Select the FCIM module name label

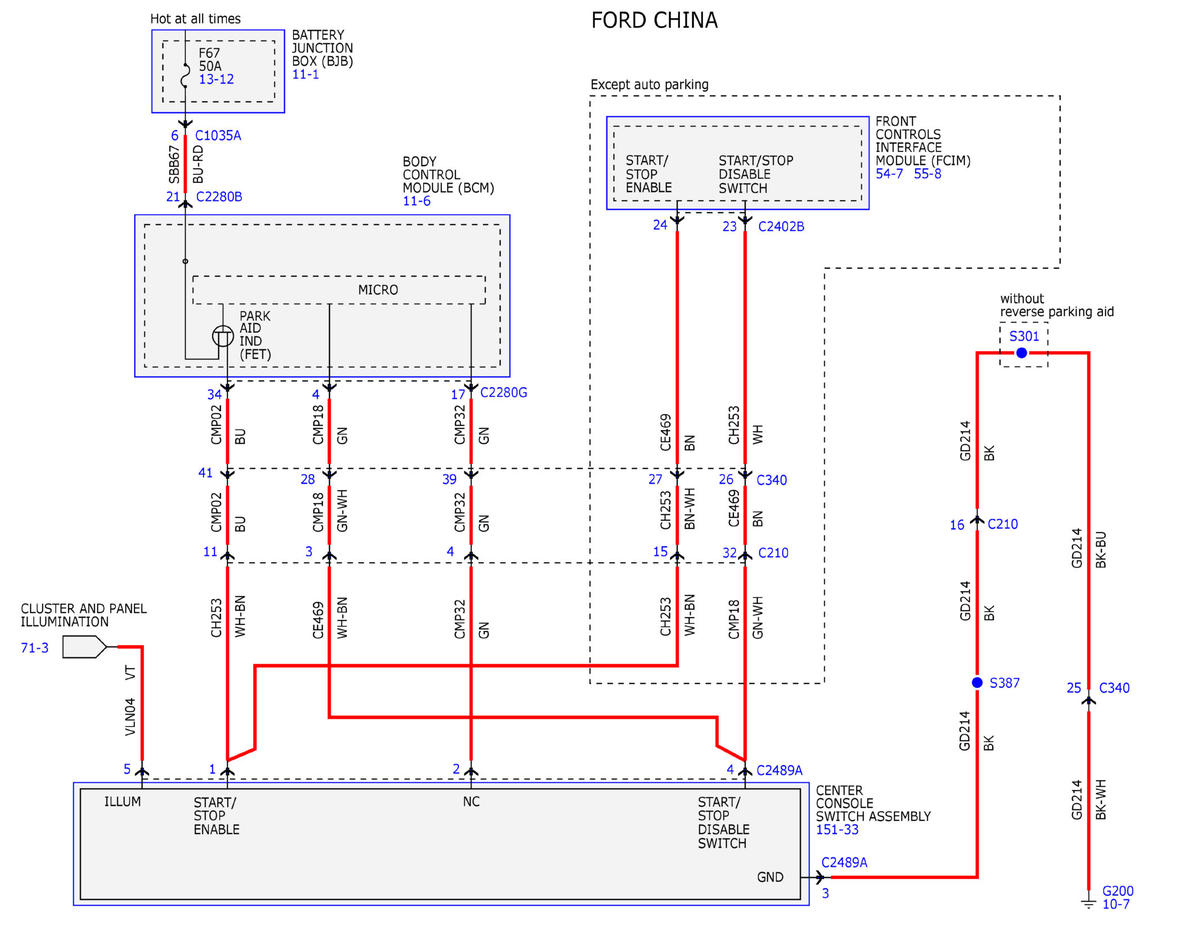[x=923, y=140]
